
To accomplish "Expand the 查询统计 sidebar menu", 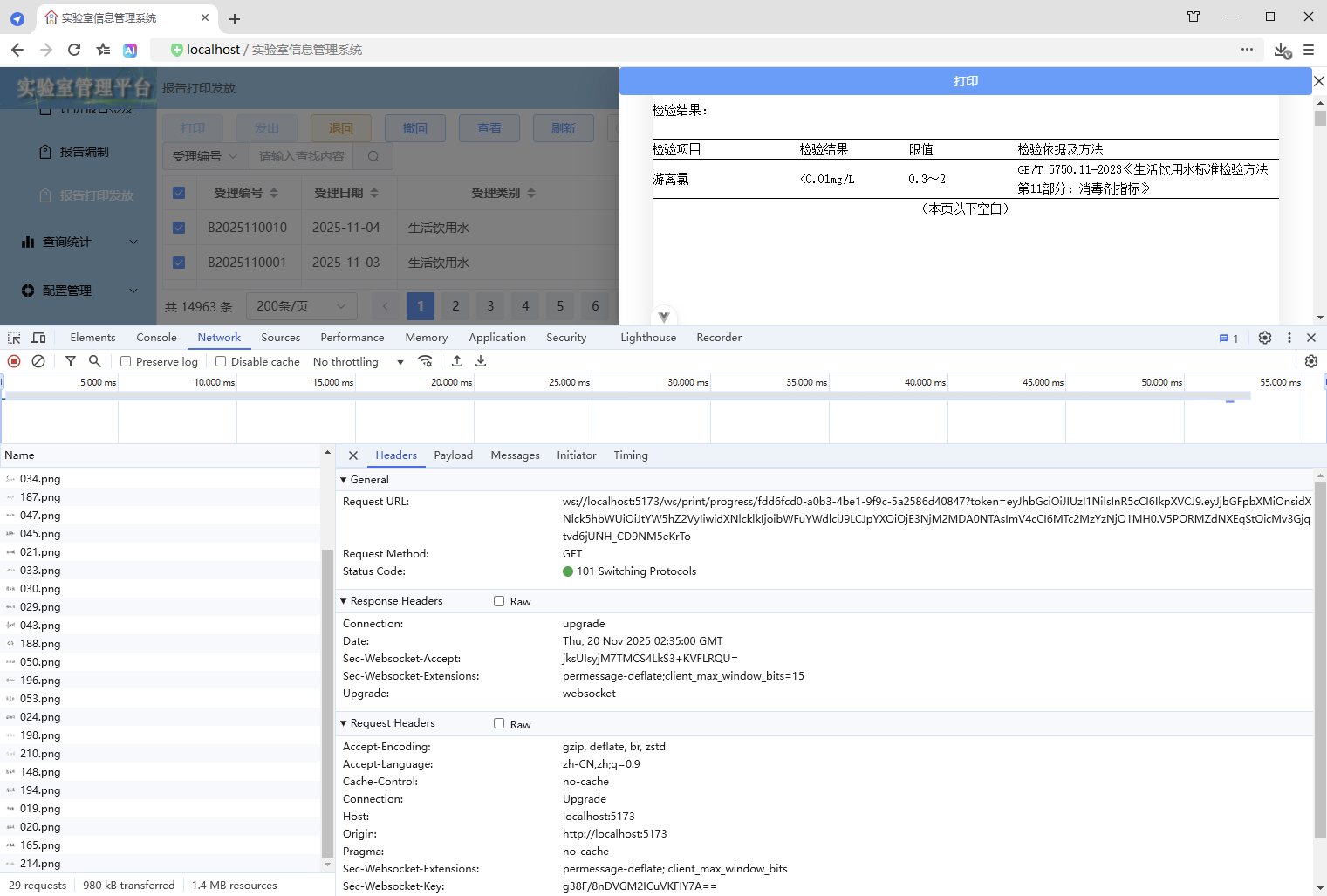I will point(79,242).
